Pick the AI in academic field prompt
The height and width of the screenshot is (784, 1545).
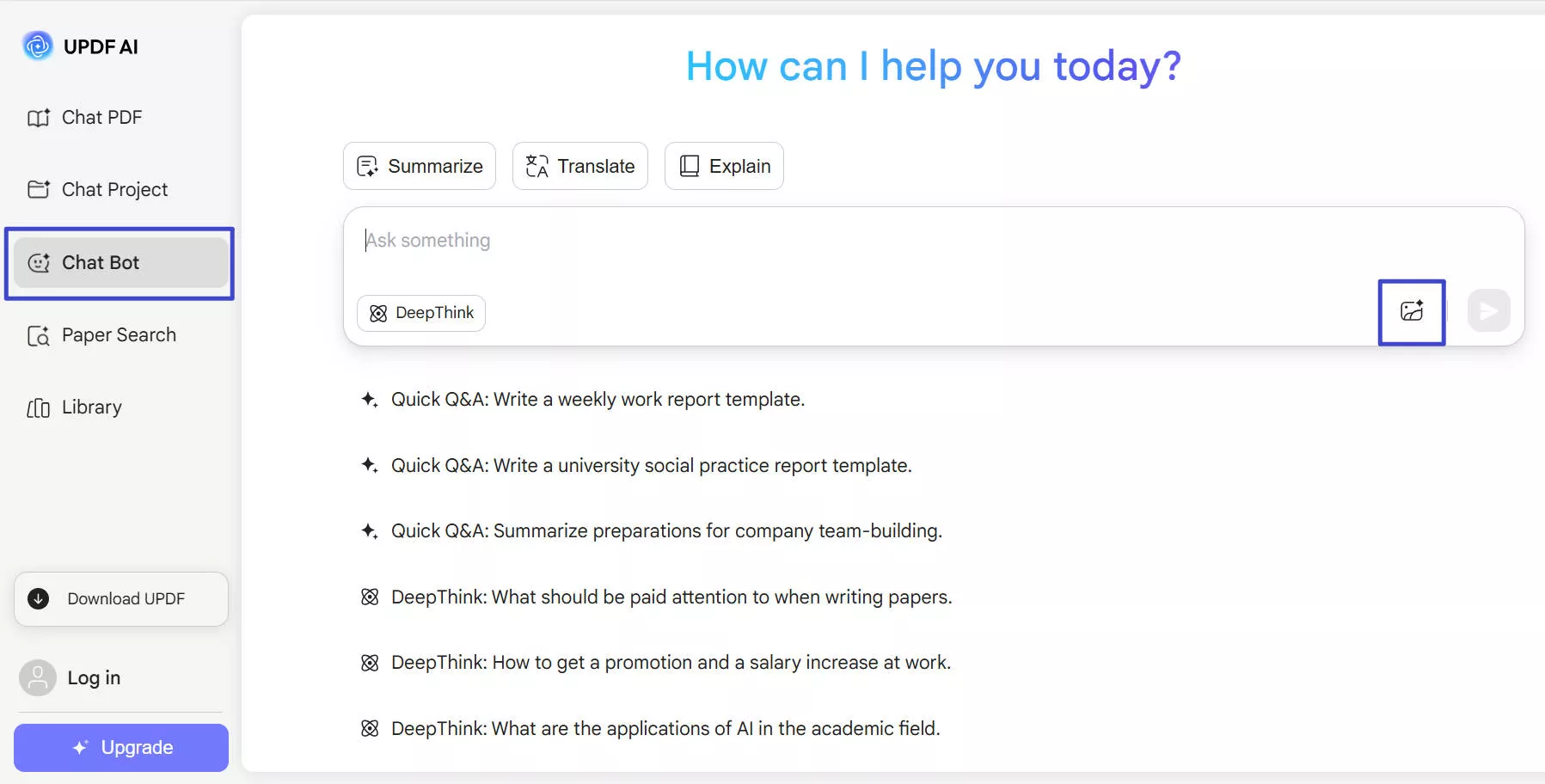tap(665, 729)
